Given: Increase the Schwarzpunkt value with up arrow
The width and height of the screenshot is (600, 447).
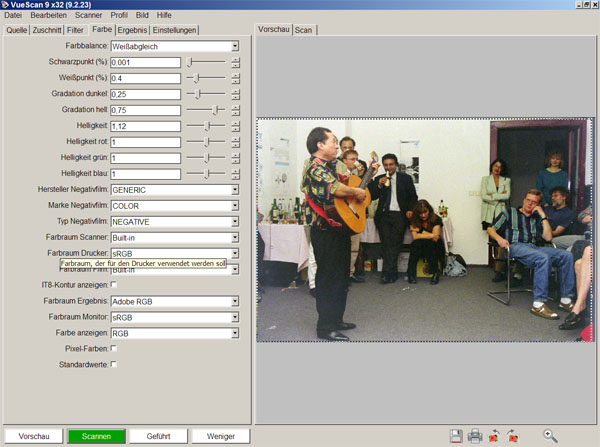Looking at the screenshot, I should 235,59.
